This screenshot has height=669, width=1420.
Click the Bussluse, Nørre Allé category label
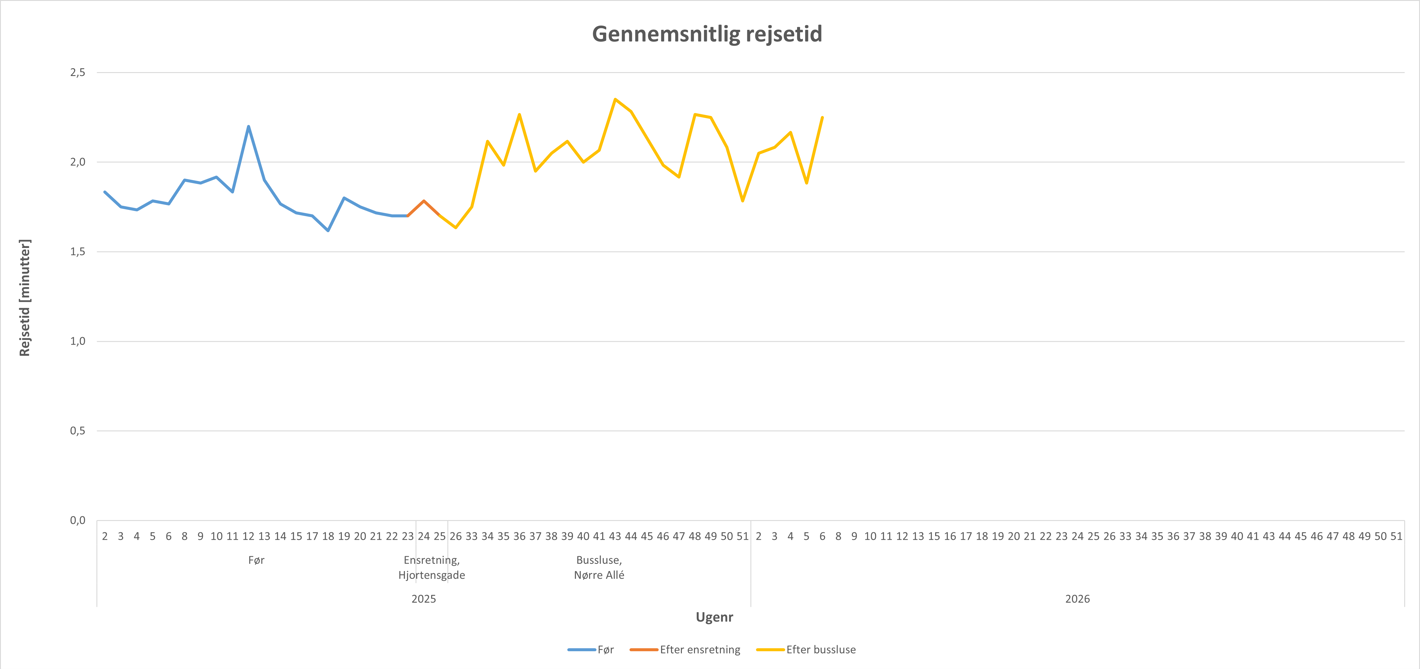[x=599, y=567]
